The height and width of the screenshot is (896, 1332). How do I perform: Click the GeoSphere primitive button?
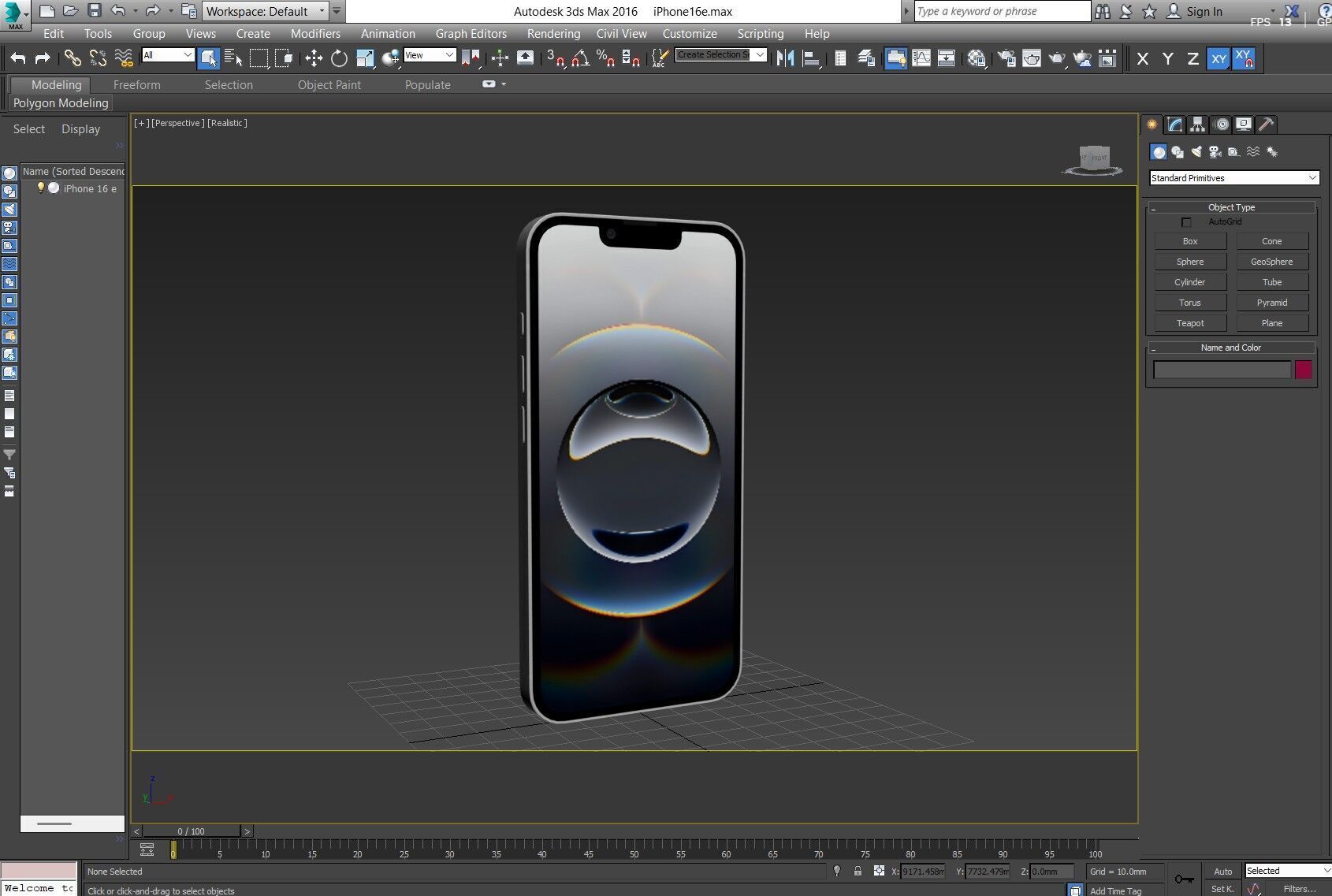pyautogui.click(x=1271, y=262)
